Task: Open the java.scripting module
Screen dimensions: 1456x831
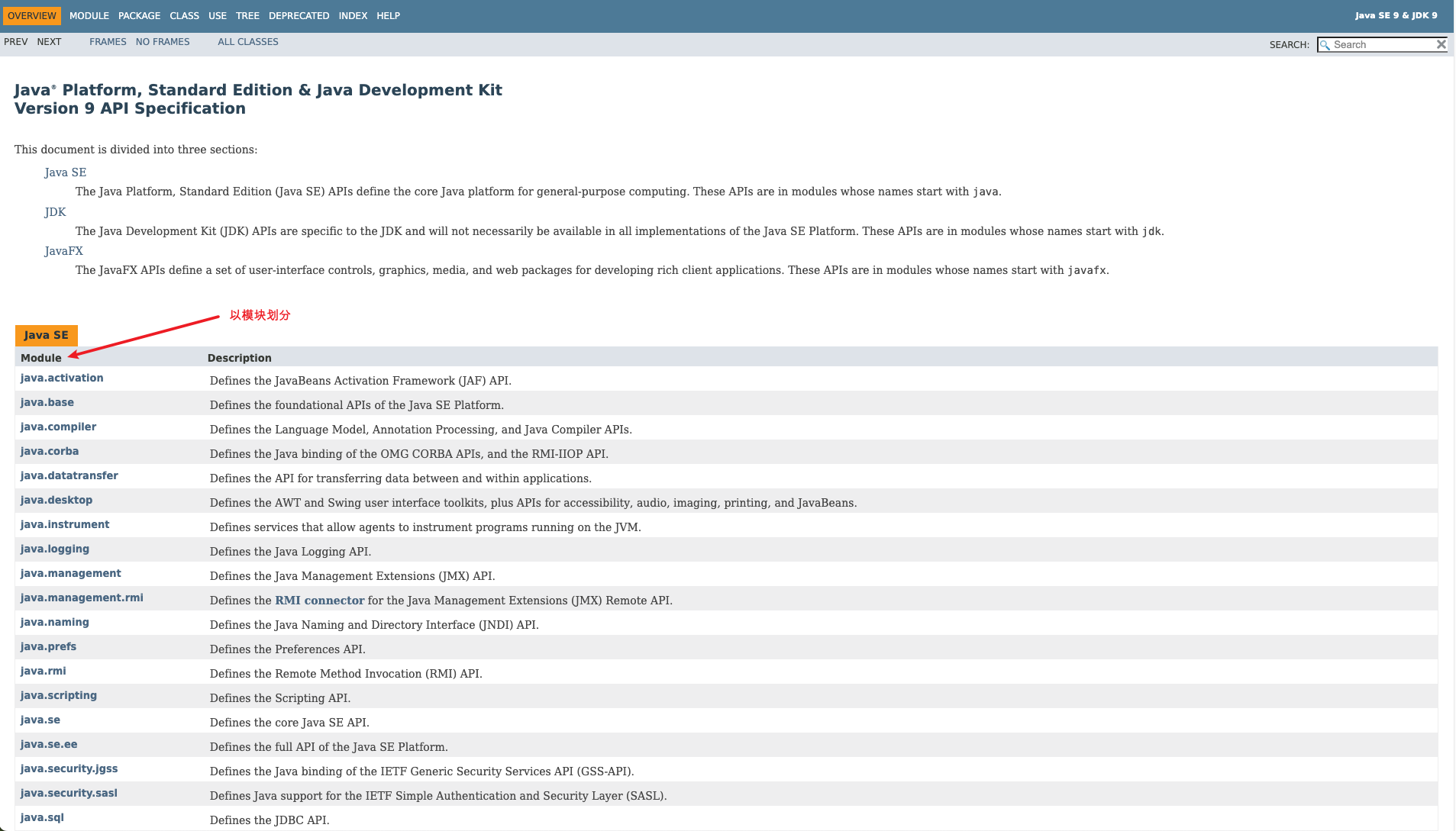Action: coord(59,696)
